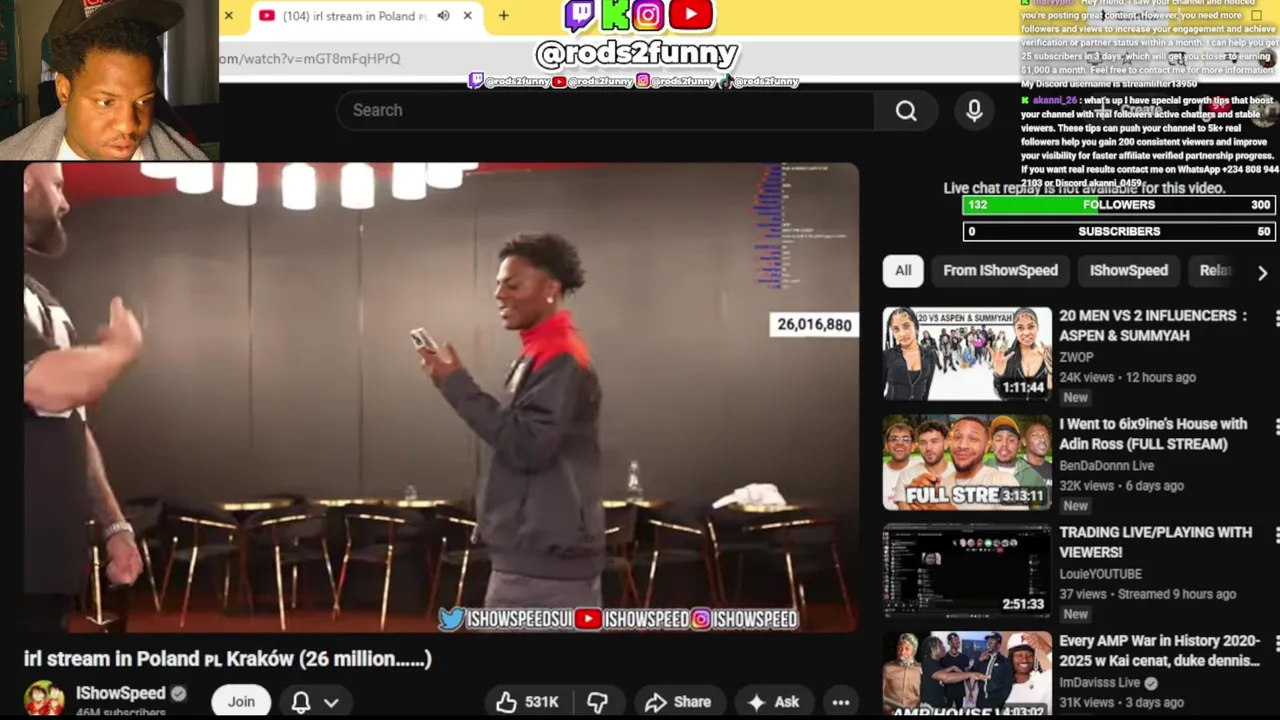This screenshot has width=1280, height=720.
Task: Open IShowSpeed channel avatar
Action: 44,699
